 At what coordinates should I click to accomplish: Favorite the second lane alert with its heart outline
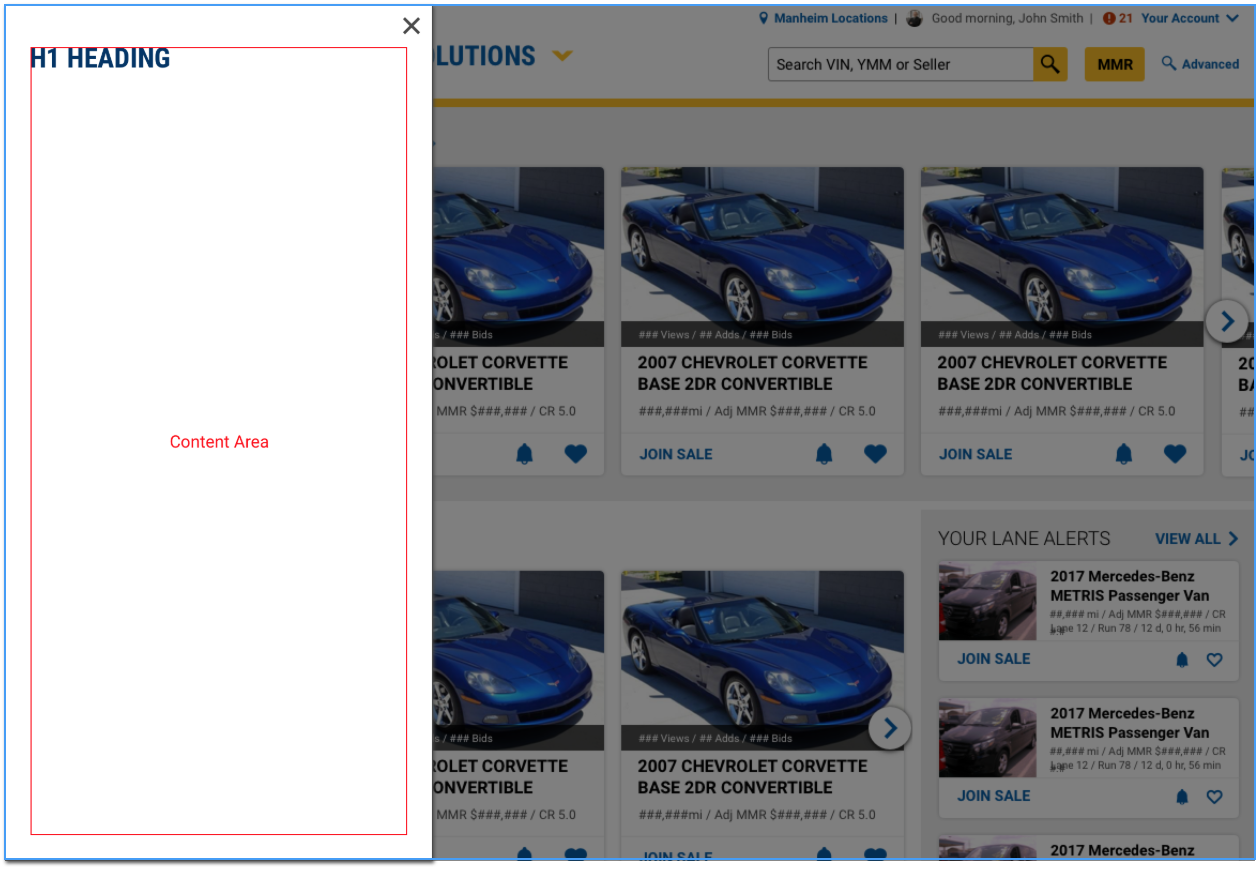(x=1214, y=797)
